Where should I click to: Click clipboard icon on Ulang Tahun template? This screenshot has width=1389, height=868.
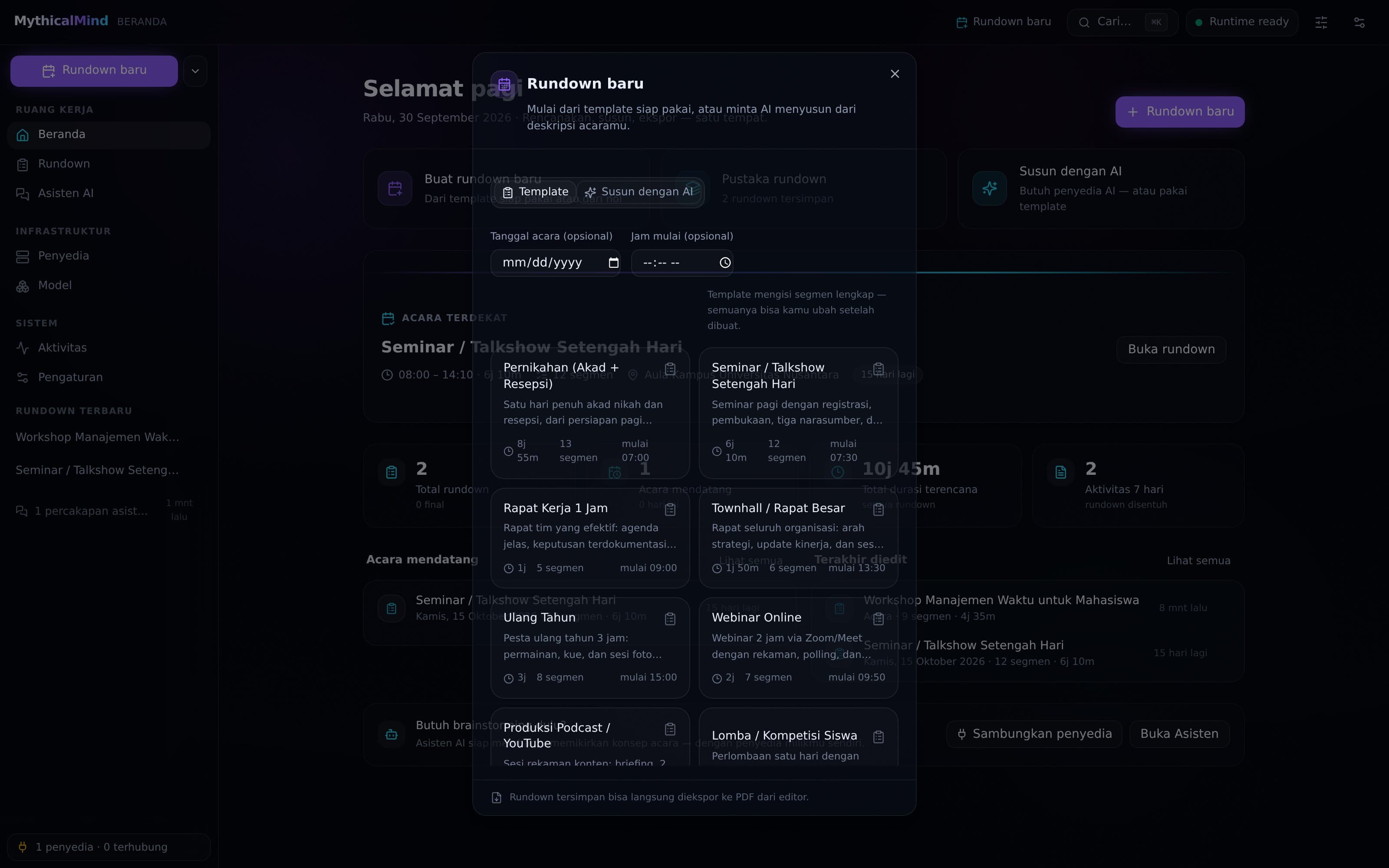pos(670,619)
